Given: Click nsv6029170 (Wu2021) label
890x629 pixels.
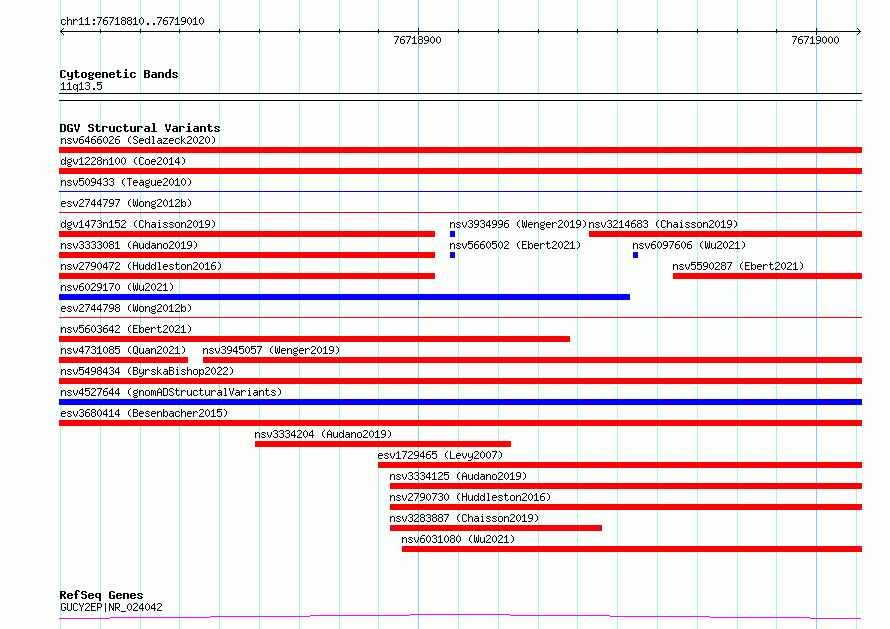Looking at the screenshot, I should (x=117, y=287).
